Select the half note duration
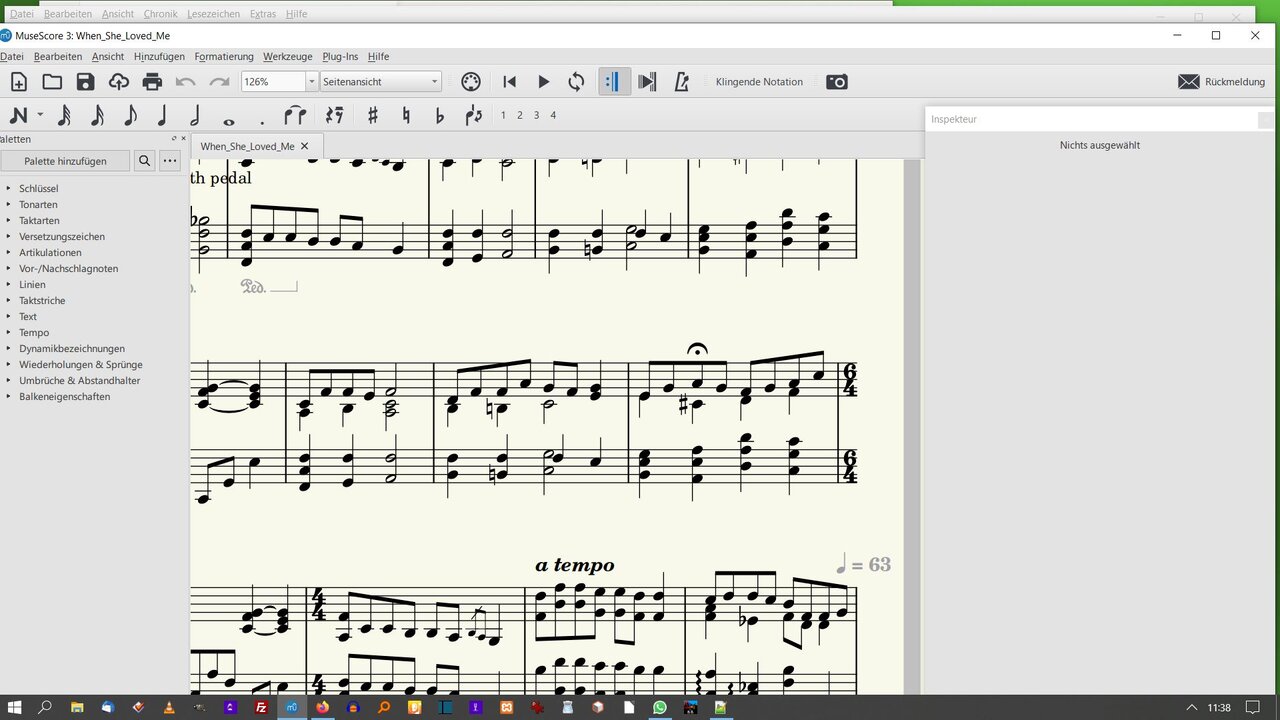This screenshot has height=720, width=1280. pyautogui.click(x=196, y=115)
